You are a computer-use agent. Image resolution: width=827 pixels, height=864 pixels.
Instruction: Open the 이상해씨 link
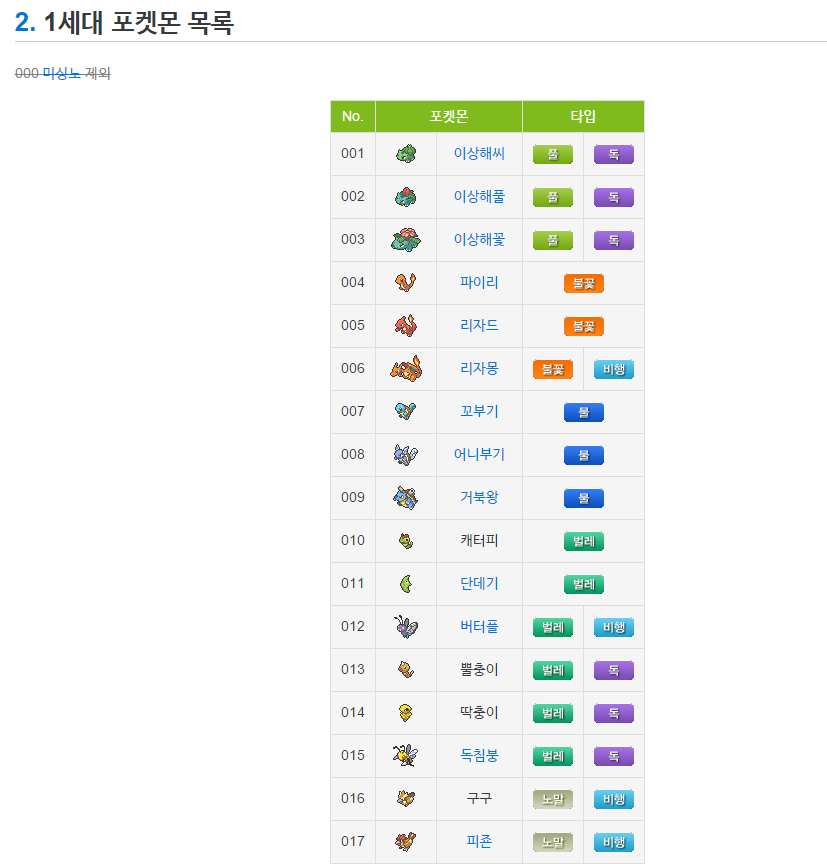pyautogui.click(x=479, y=153)
